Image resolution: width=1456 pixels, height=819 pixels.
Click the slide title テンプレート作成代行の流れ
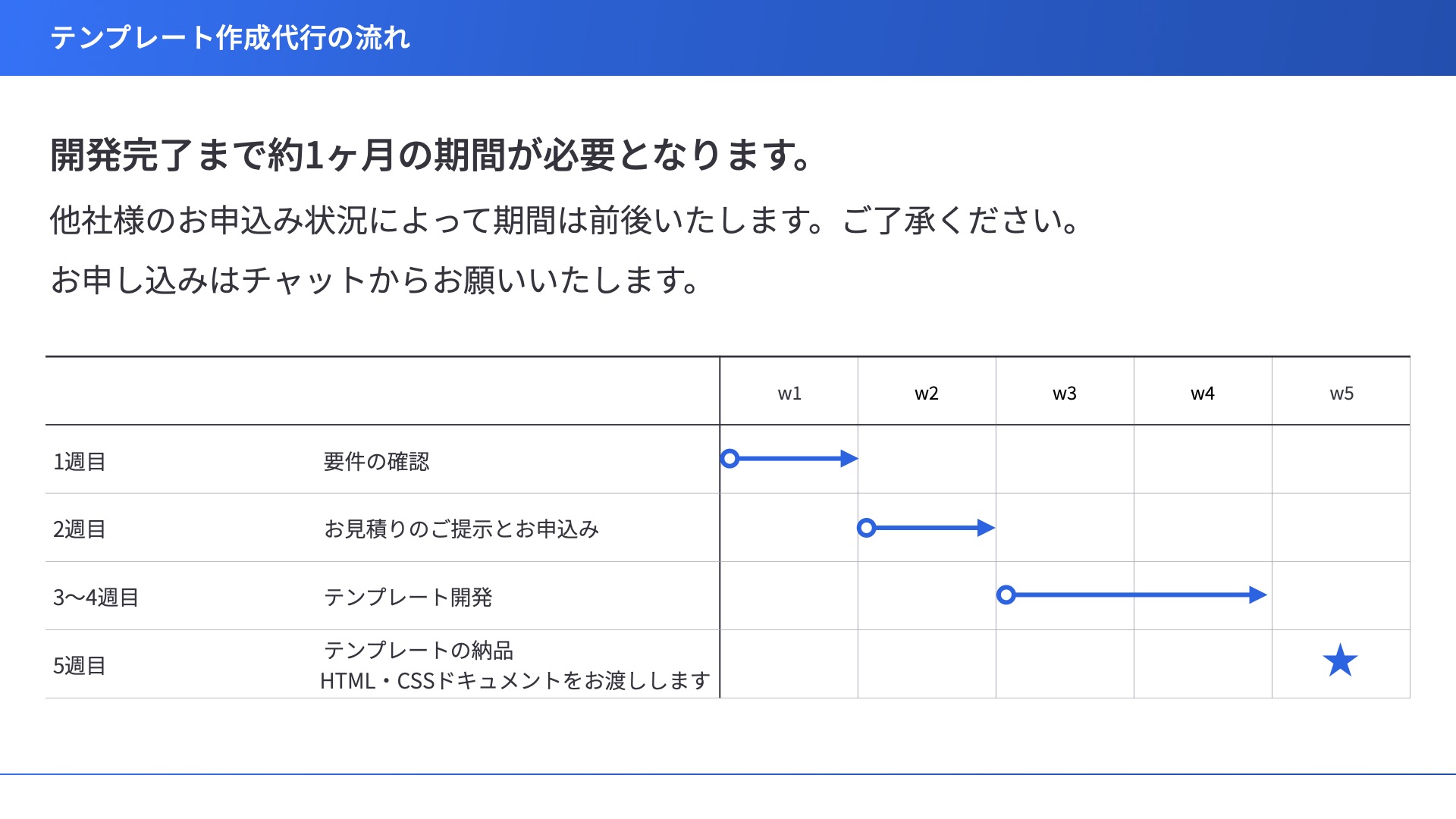point(231,38)
